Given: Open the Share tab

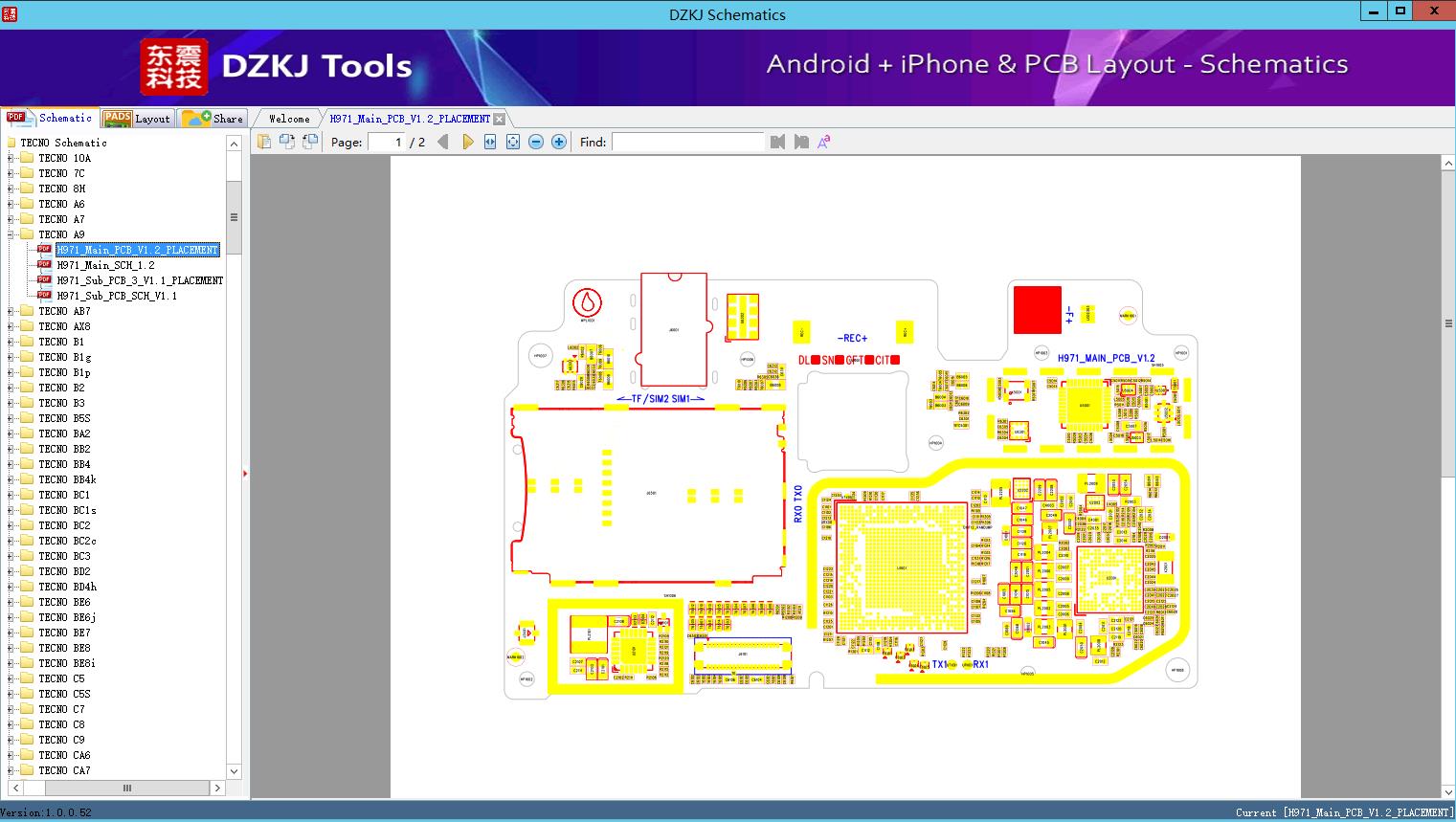Looking at the screenshot, I should click(x=213, y=119).
